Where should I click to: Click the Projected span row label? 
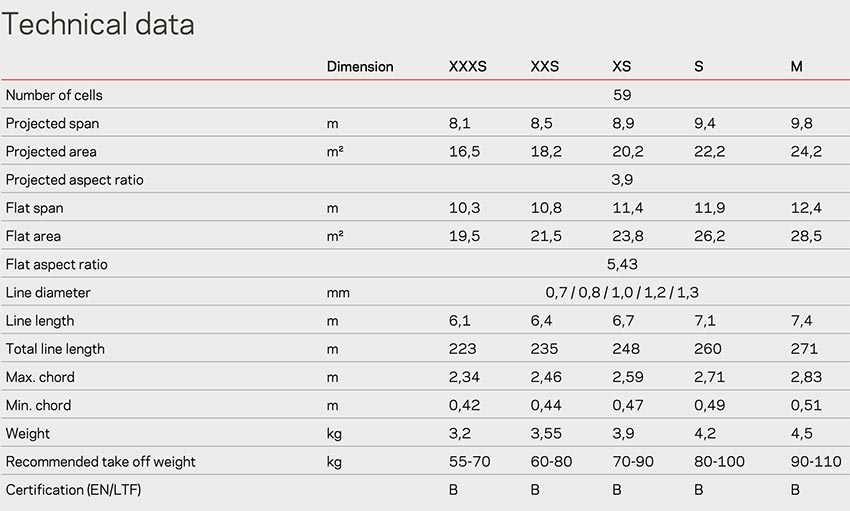[x=53, y=124]
